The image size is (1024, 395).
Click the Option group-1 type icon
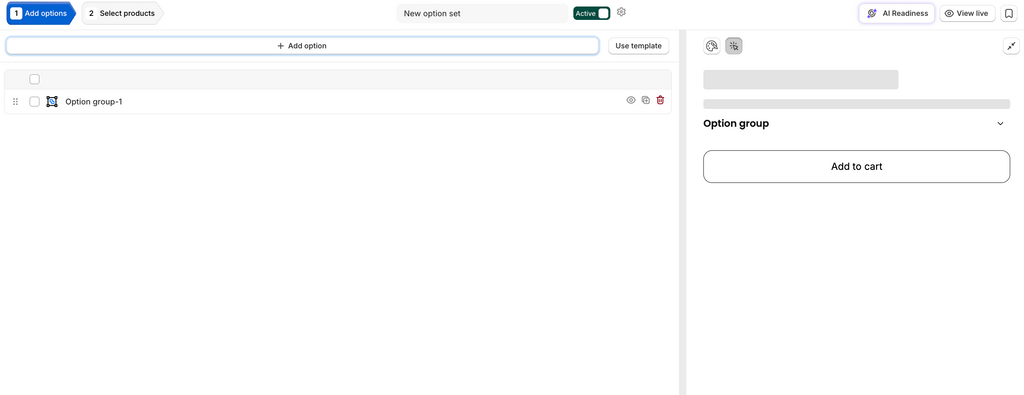point(52,101)
